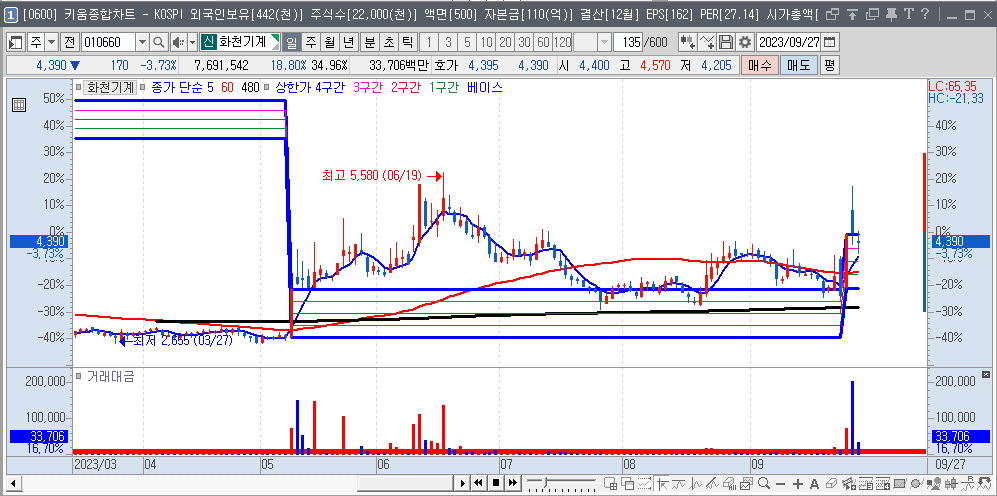Select weekly '주' period button next to 일
This screenshot has width=997, height=496.
[310, 43]
